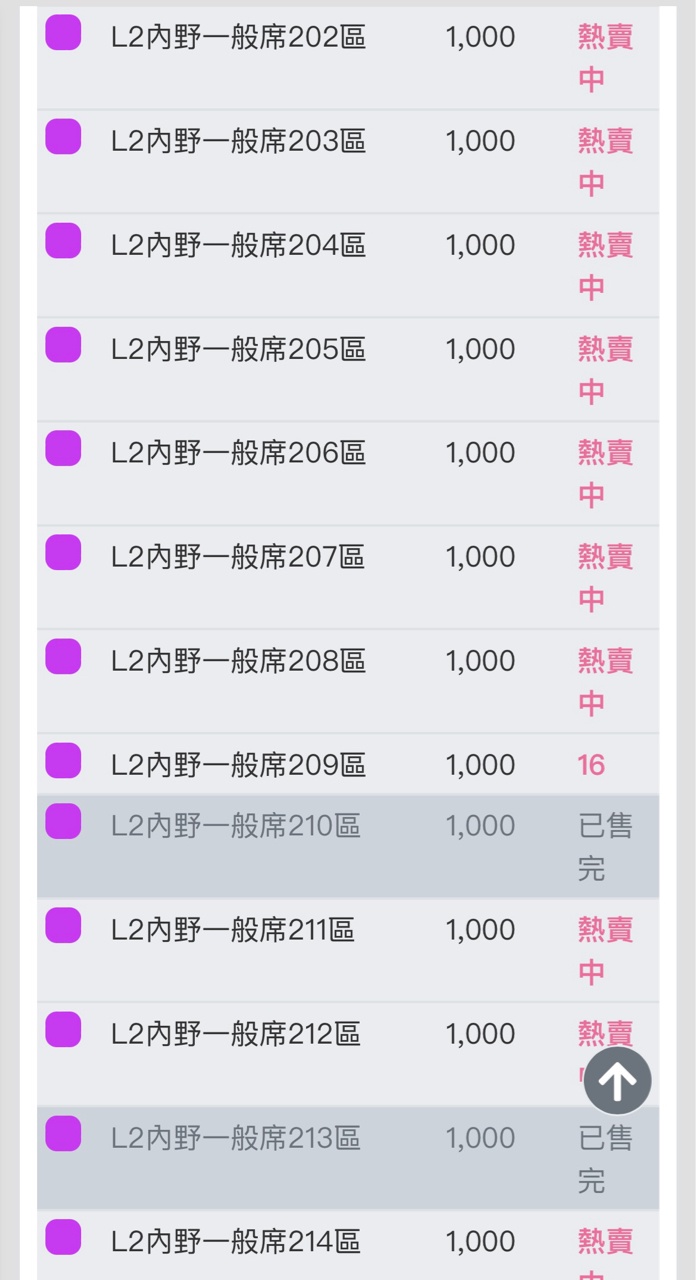The width and height of the screenshot is (696, 1280).
Task: Click purple swatch beside 211區
Action: tap(63, 926)
